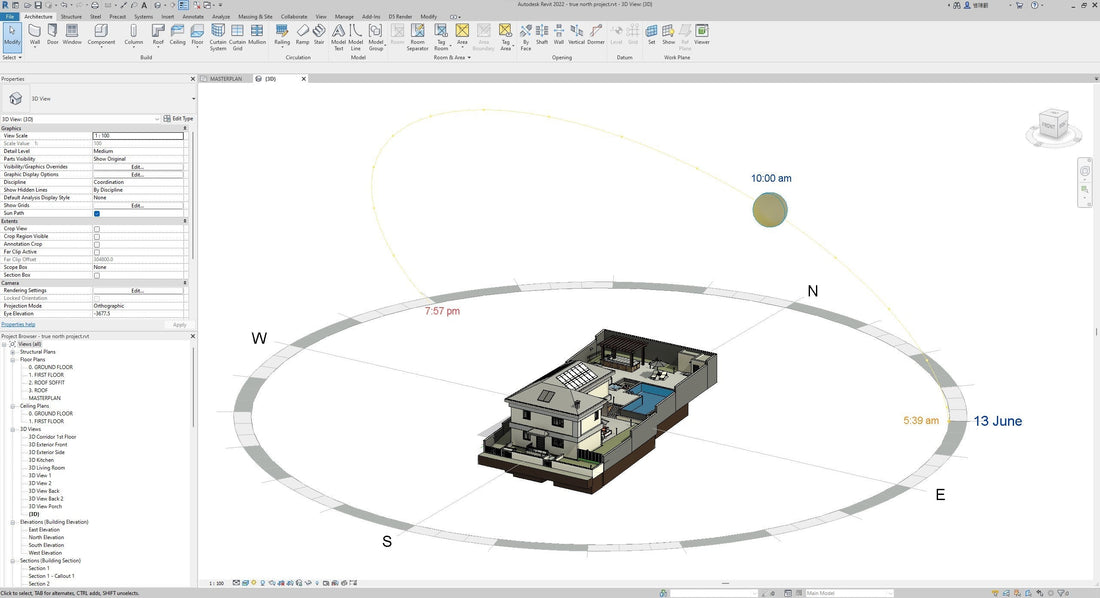The height and width of the screenshot is (598, 1100).
Task: Open the work plane Viewer
Action: point(702,35)
